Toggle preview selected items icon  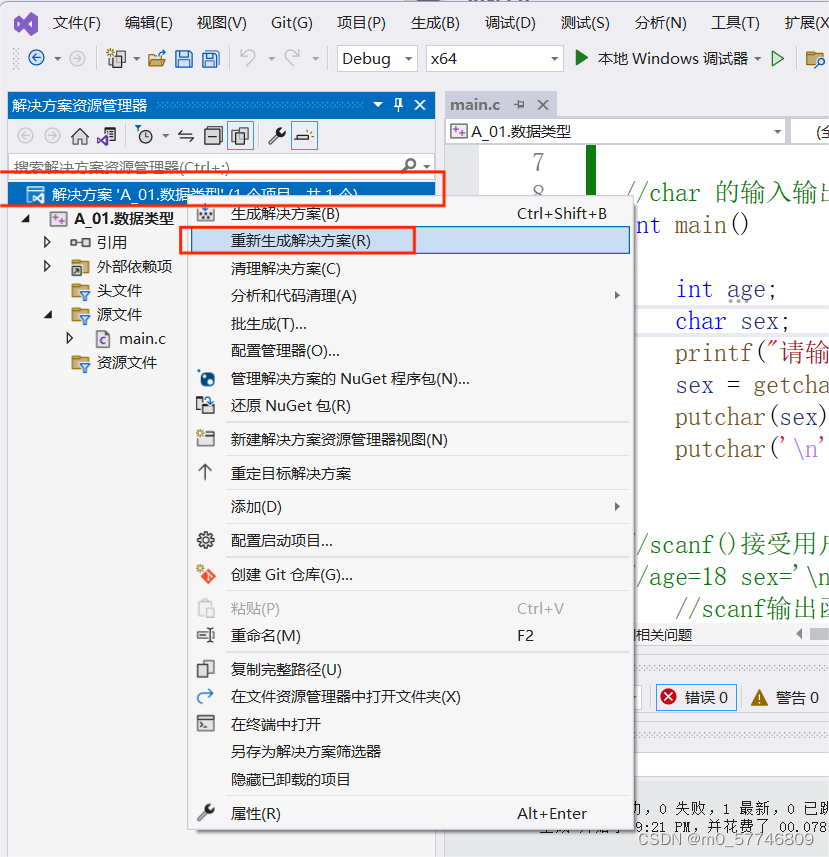point(304,136)
